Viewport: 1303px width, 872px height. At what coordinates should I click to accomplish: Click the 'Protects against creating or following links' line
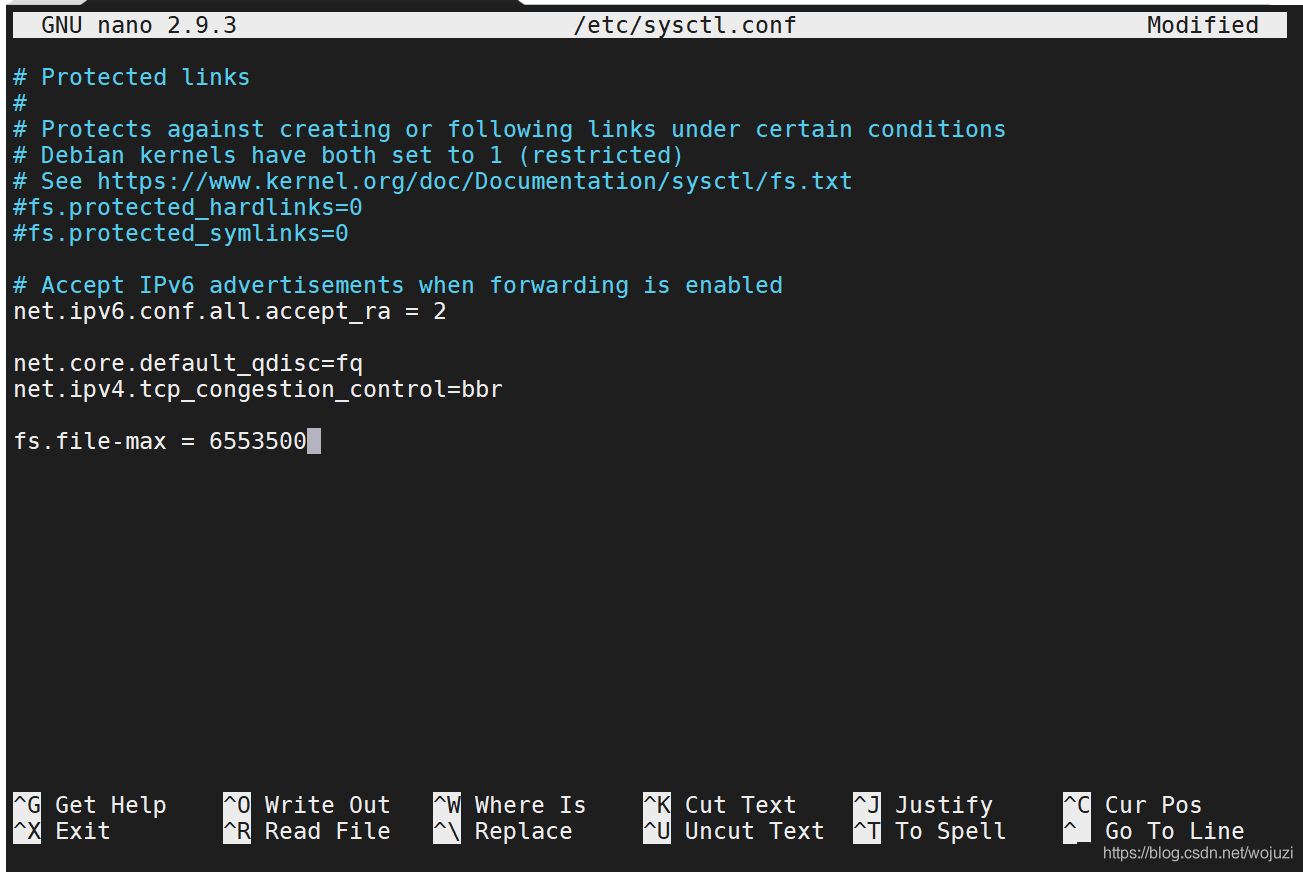510,129
